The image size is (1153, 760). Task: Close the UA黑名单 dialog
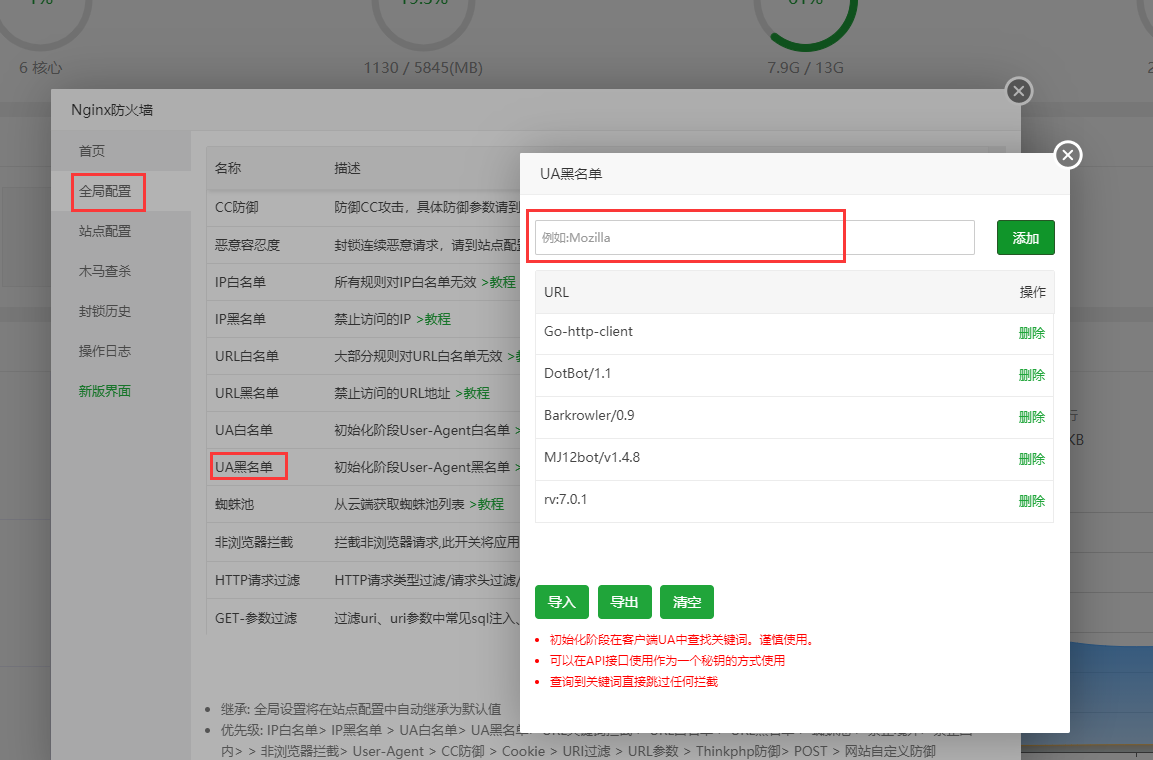tap(1068, 155)
